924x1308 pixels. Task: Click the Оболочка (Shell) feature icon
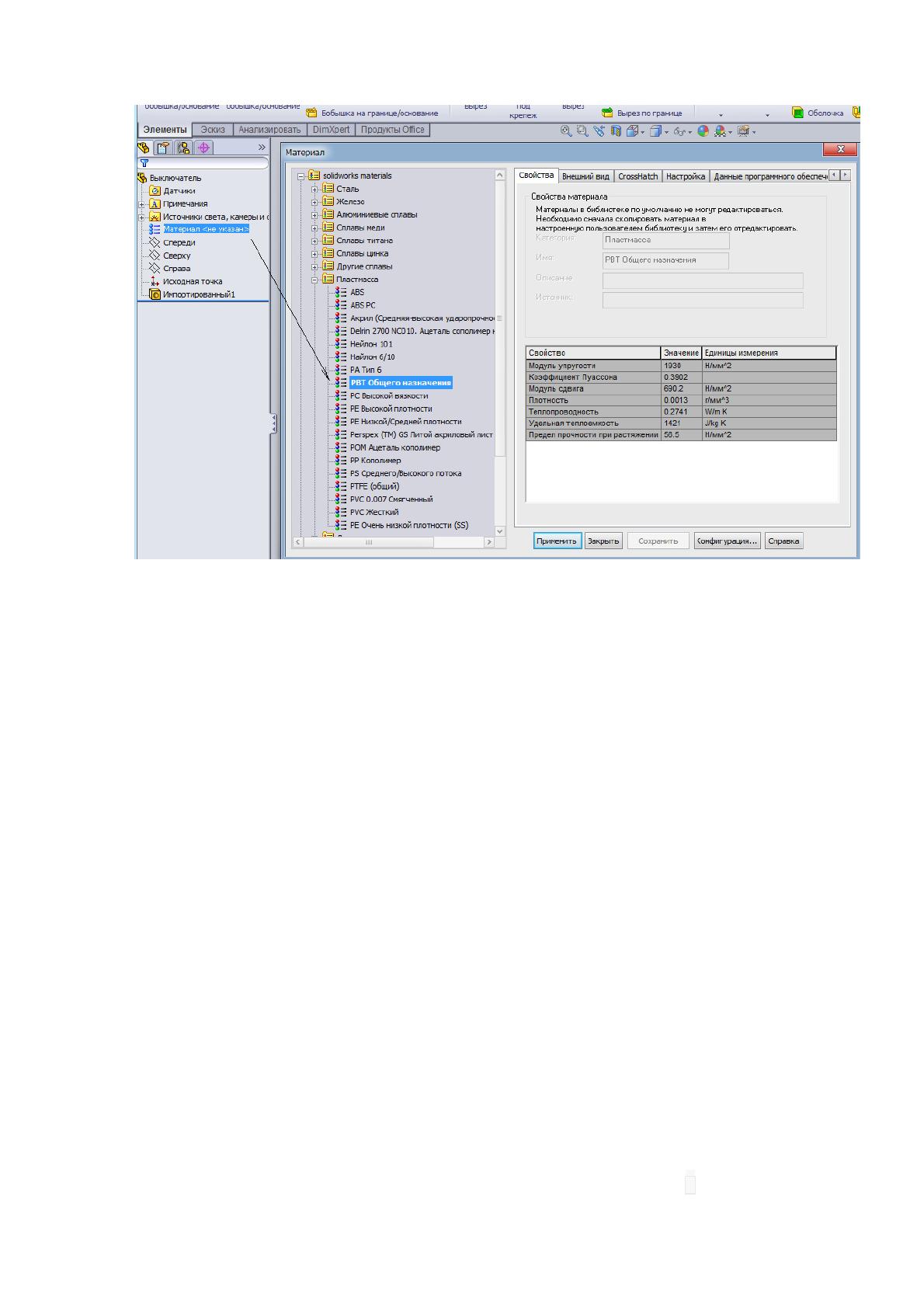797,113
